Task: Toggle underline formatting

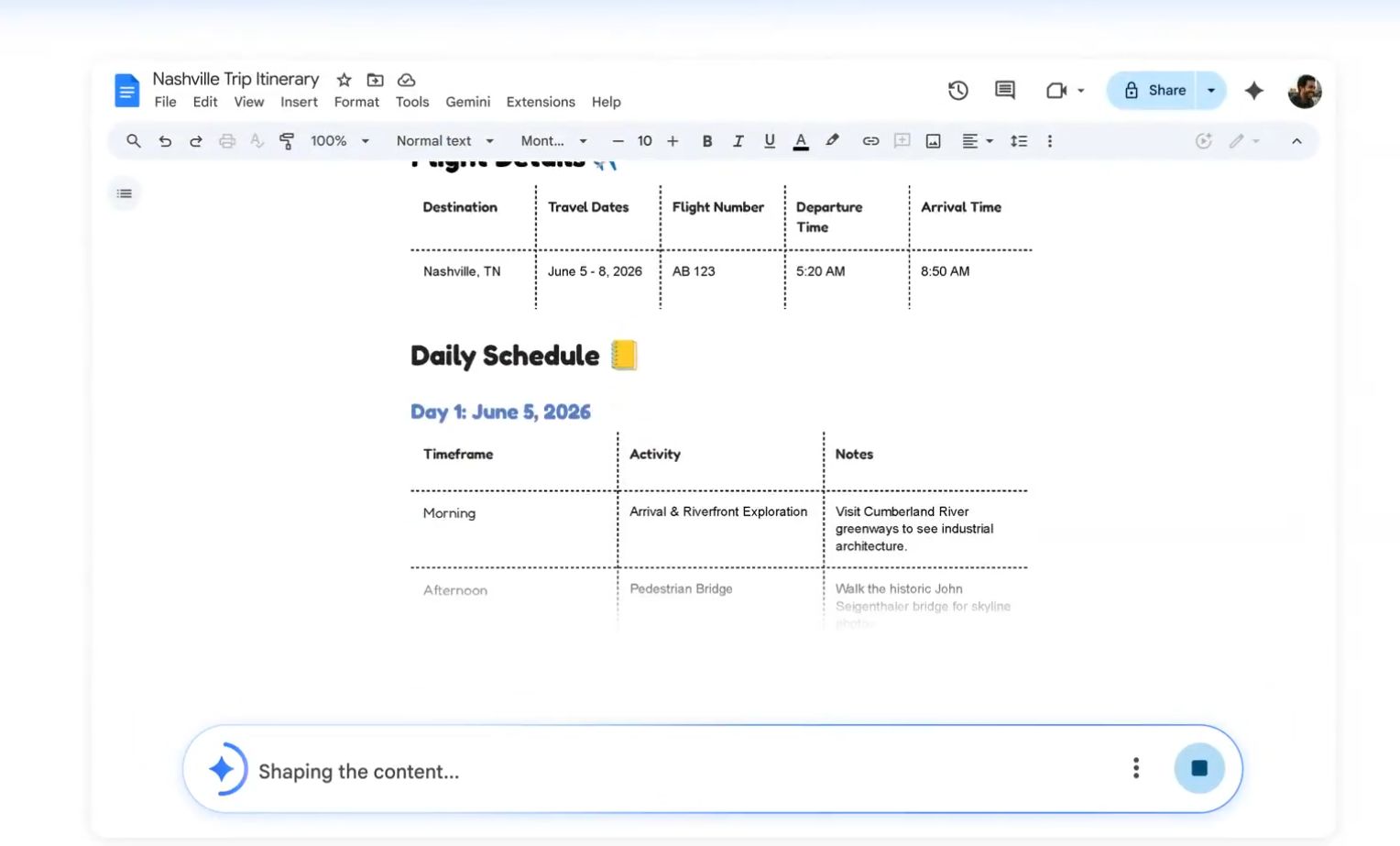Action: (x=770, y=141)
